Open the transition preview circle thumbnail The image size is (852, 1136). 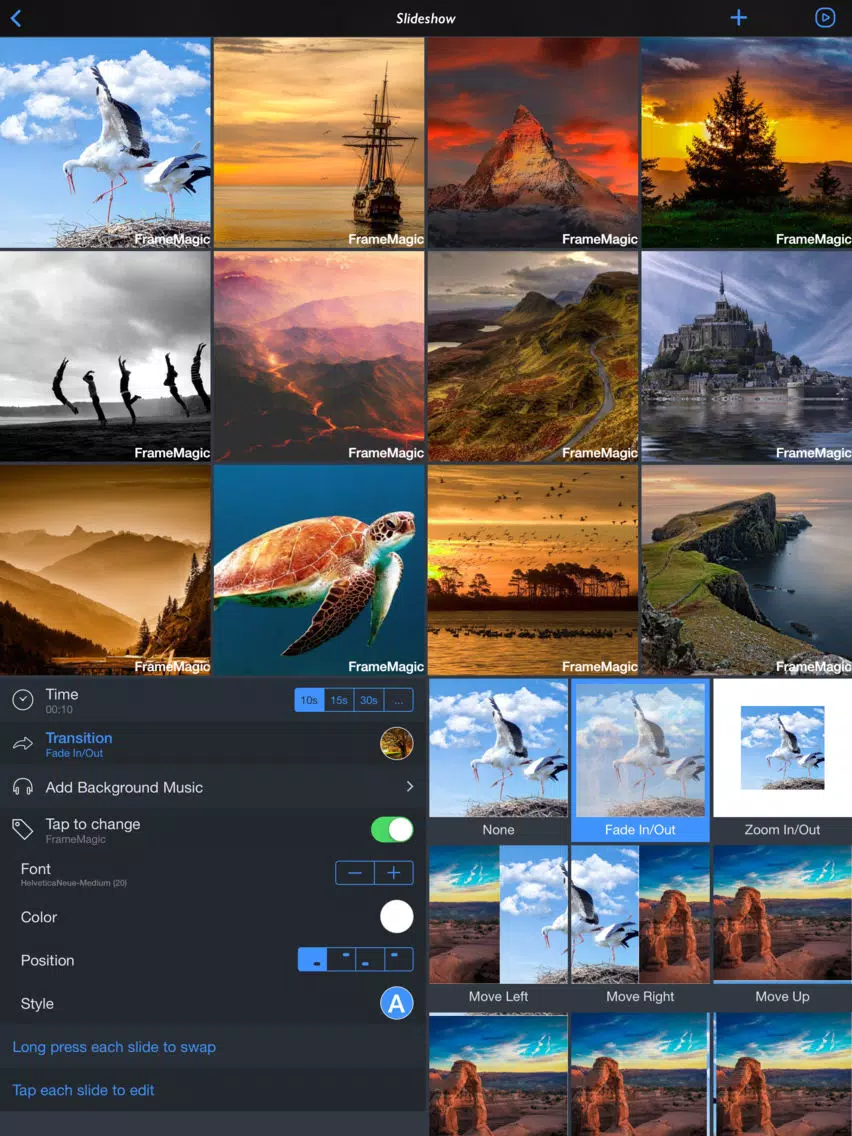click(x=396, y=743)
